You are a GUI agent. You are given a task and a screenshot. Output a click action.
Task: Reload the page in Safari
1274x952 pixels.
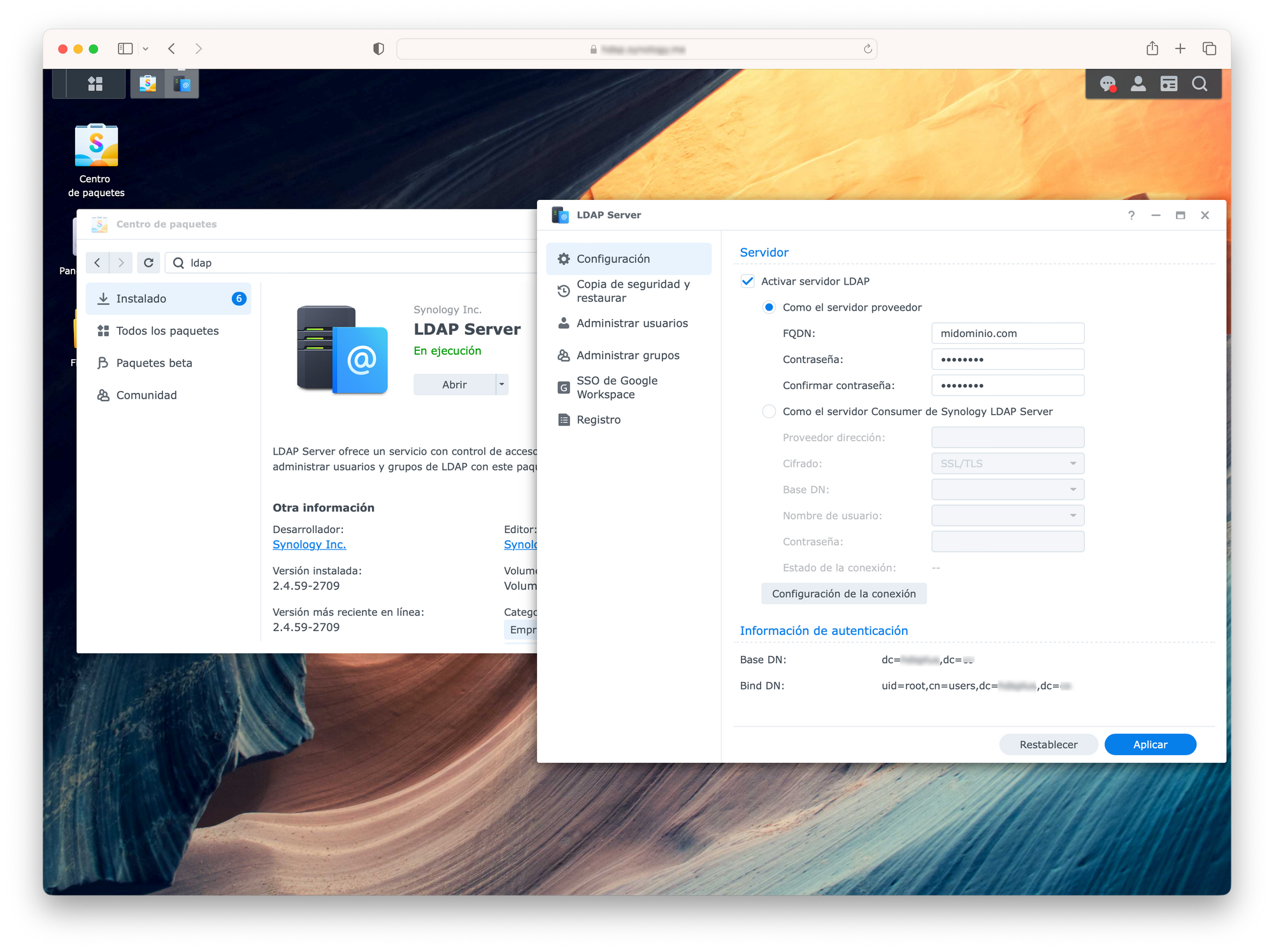[x=868, y=49]
